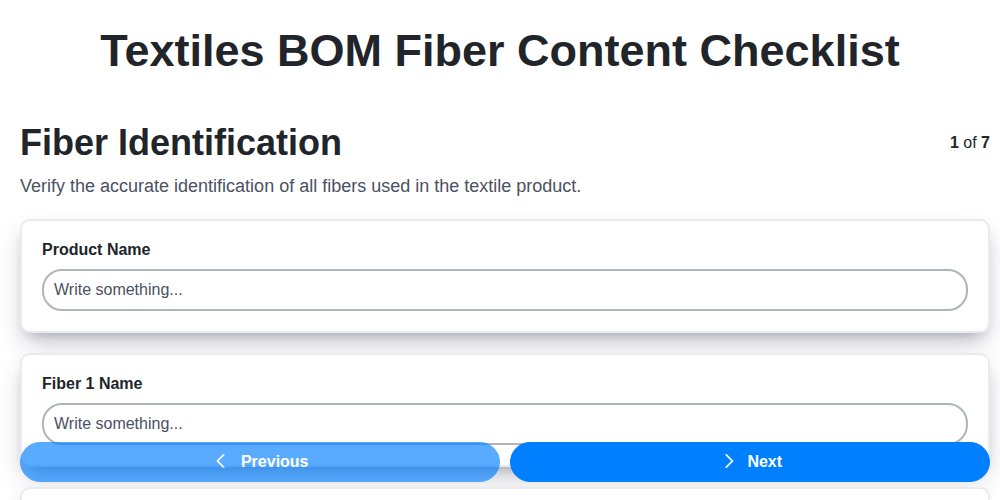Image resolution: width=1000 pixels, height=500 pixels.
Task: Click "Write something..." placeholder under Fiber 1 Name
Action: click(118, 424)
